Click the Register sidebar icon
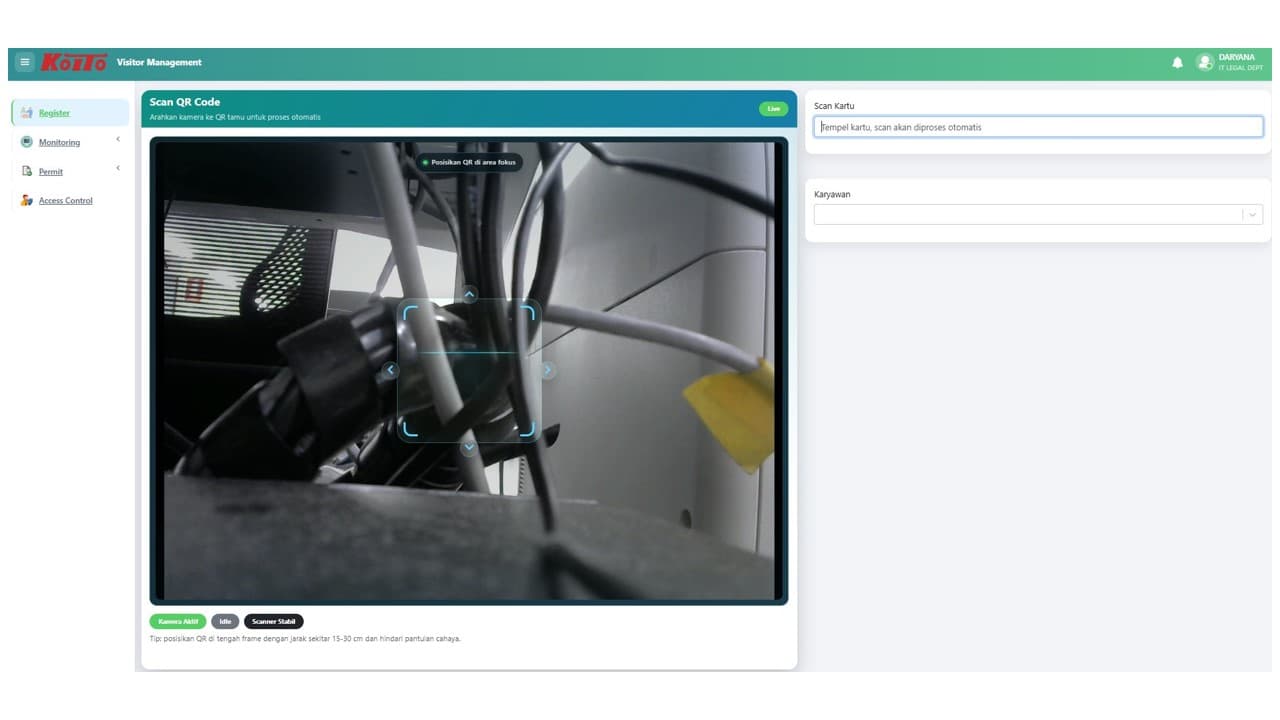The height and width of the screenshot is (720, 1280). [x=27, y=113]
